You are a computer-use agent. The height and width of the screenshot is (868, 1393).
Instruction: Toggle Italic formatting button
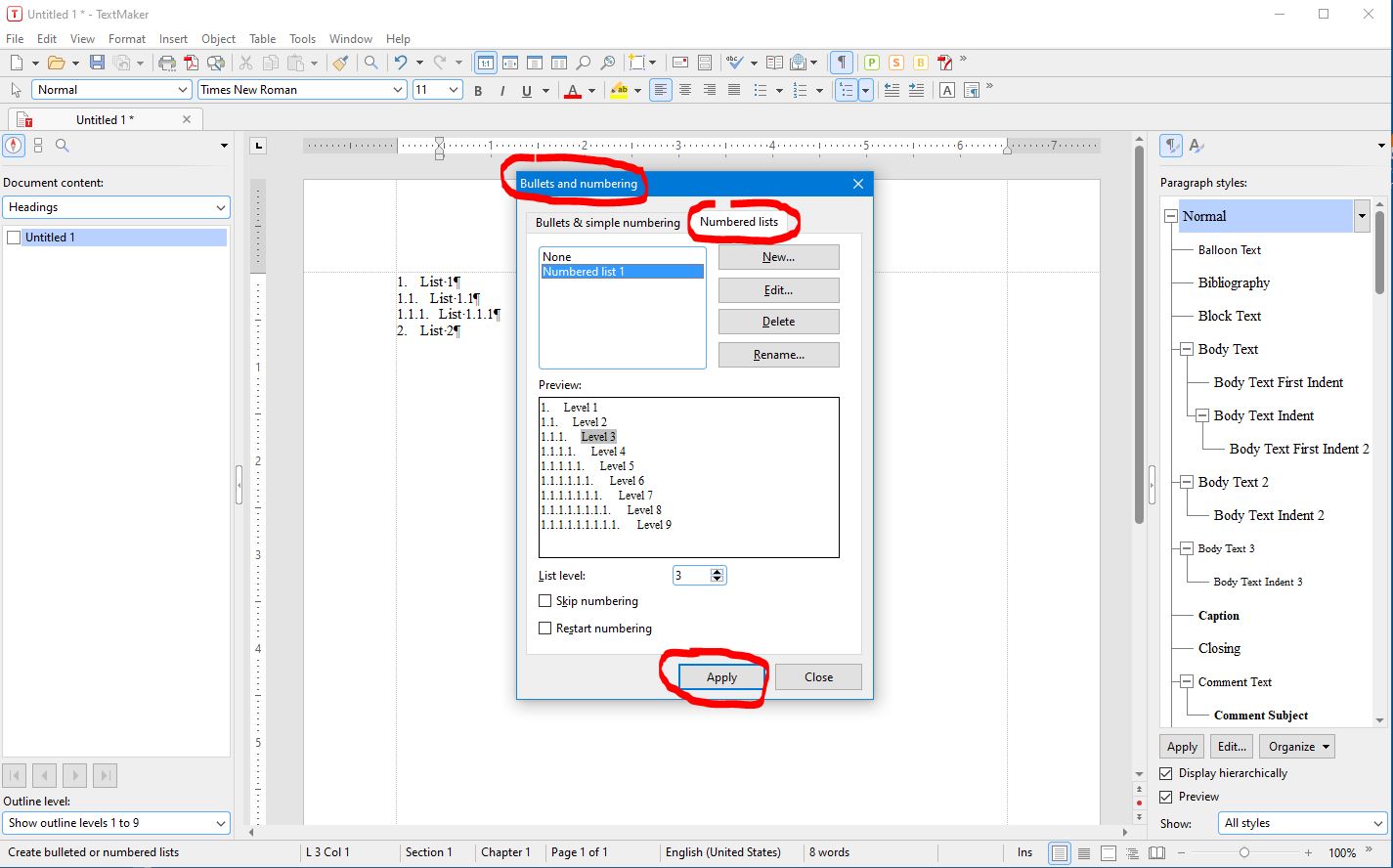pos(502,91)
